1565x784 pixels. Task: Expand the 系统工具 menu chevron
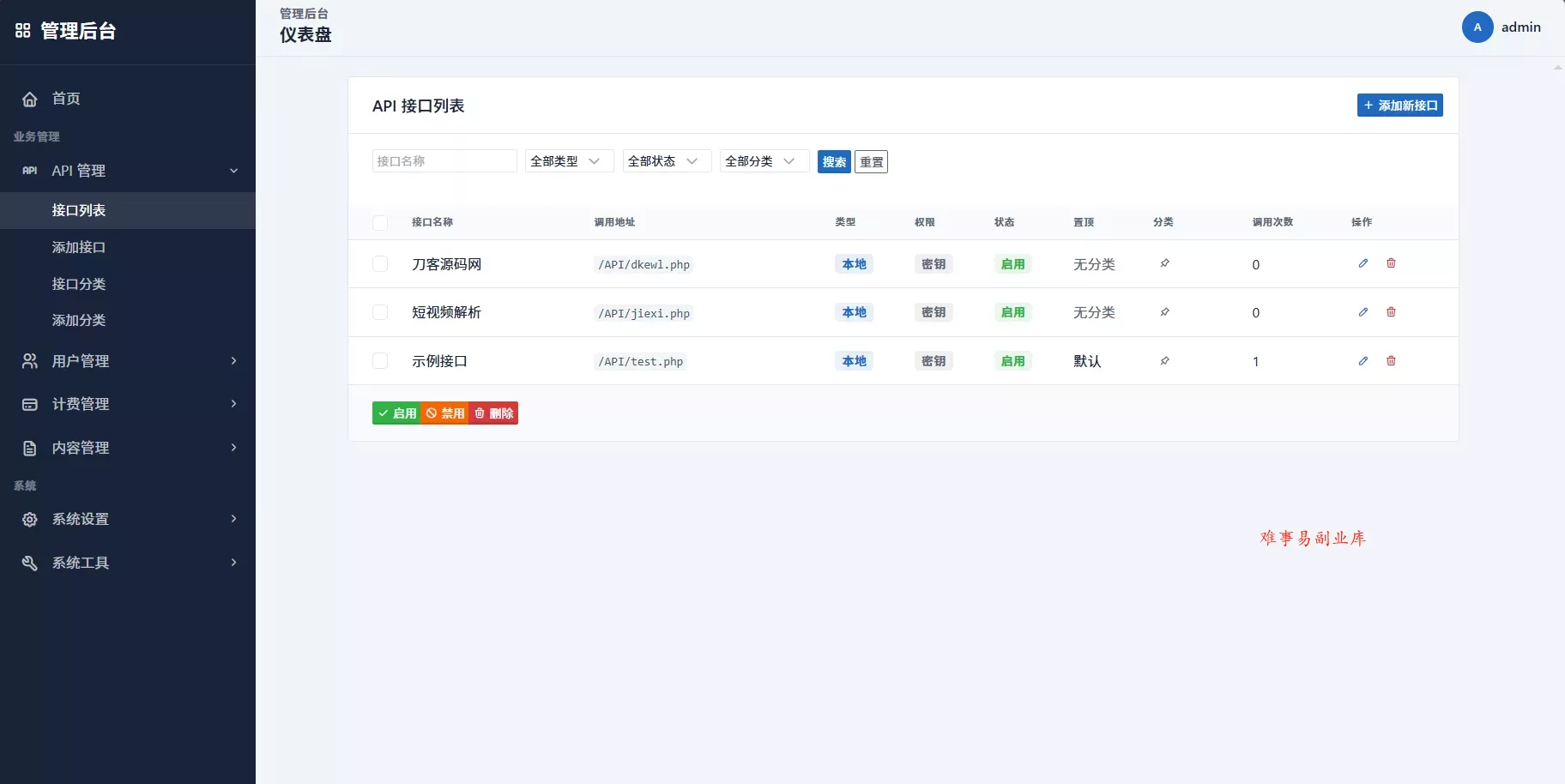(x=233, y=563)
